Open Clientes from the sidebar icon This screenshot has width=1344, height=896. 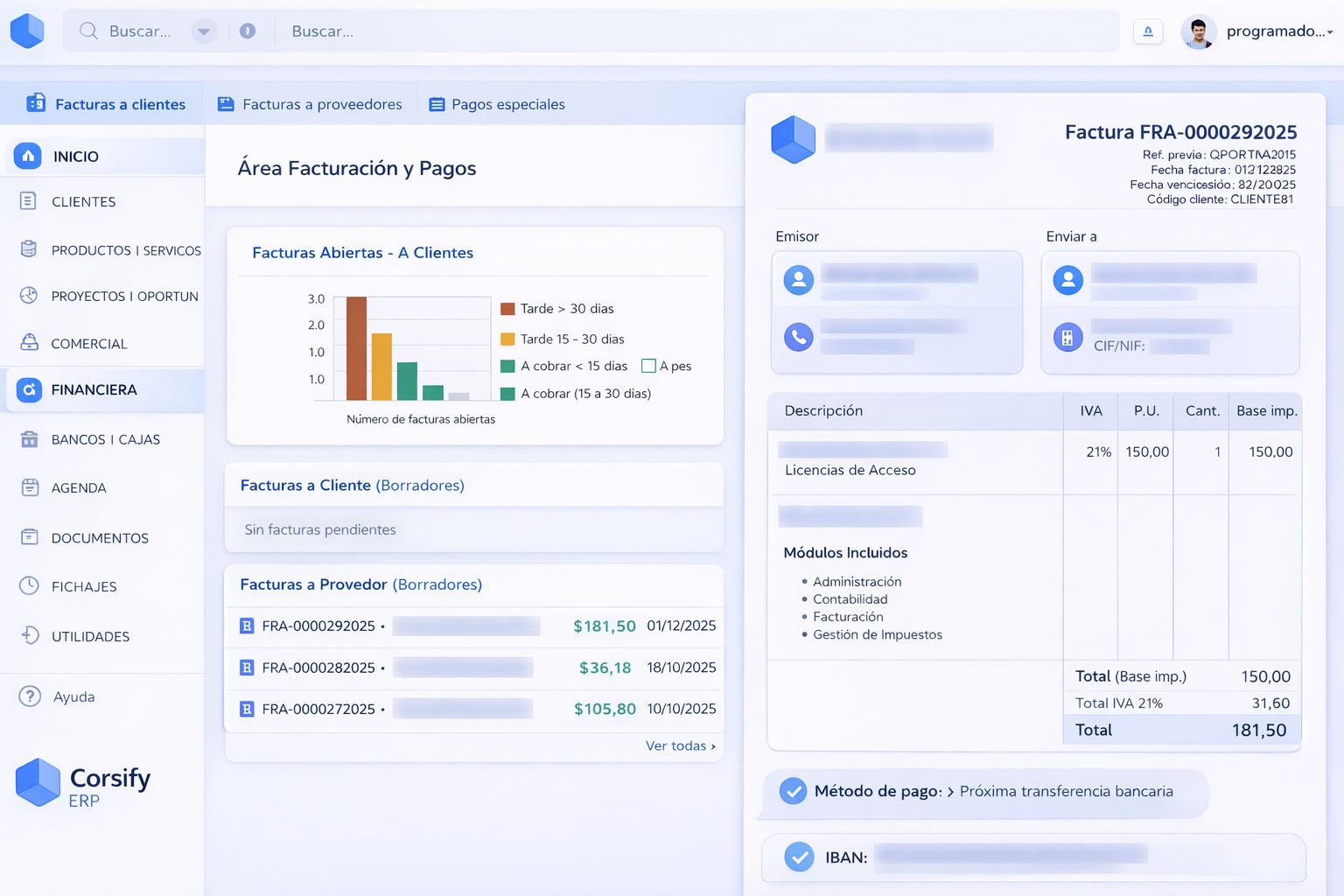(28, 201)
